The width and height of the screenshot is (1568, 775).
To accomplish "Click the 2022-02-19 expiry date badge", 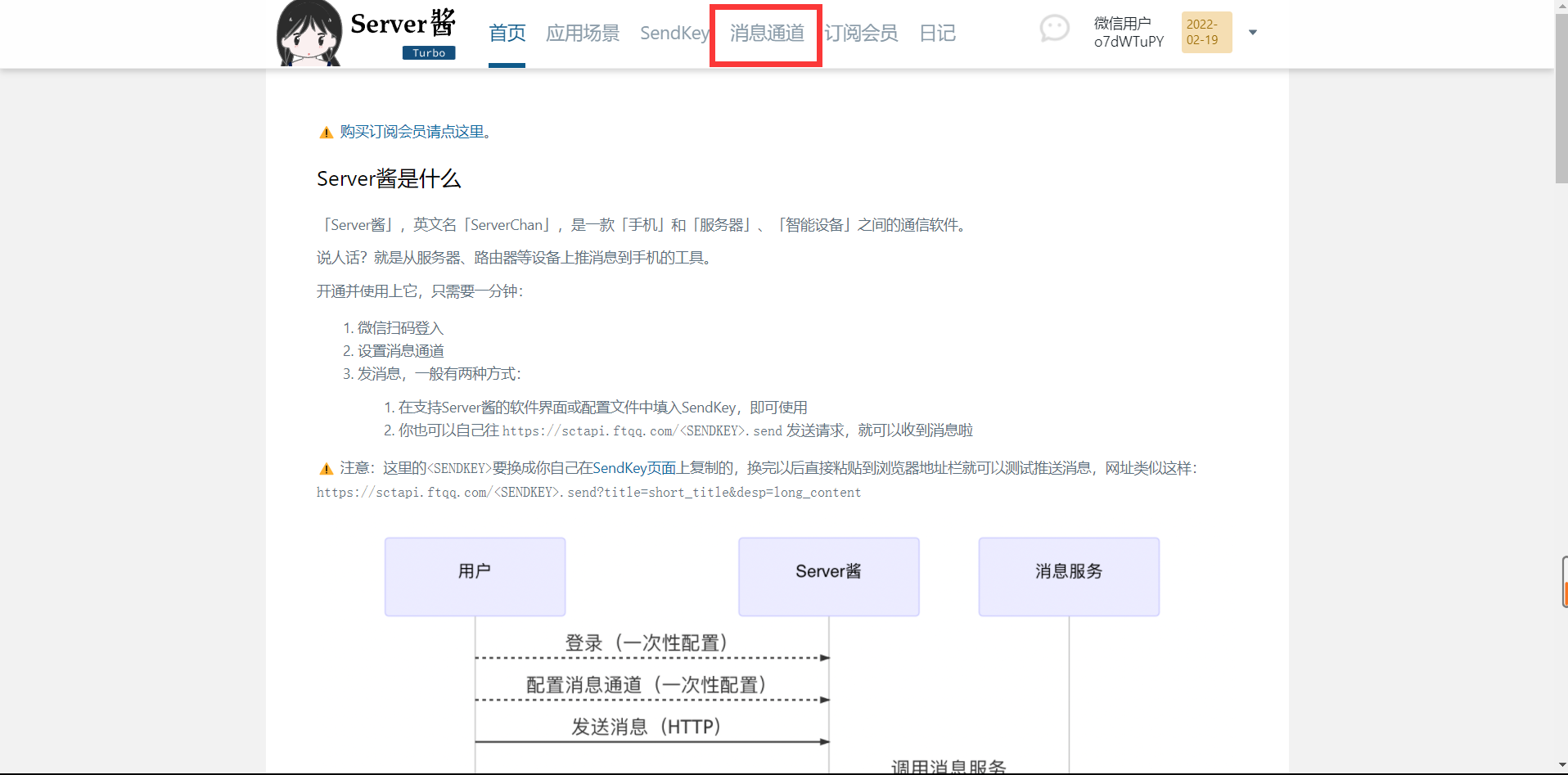I will point(1206,32).
